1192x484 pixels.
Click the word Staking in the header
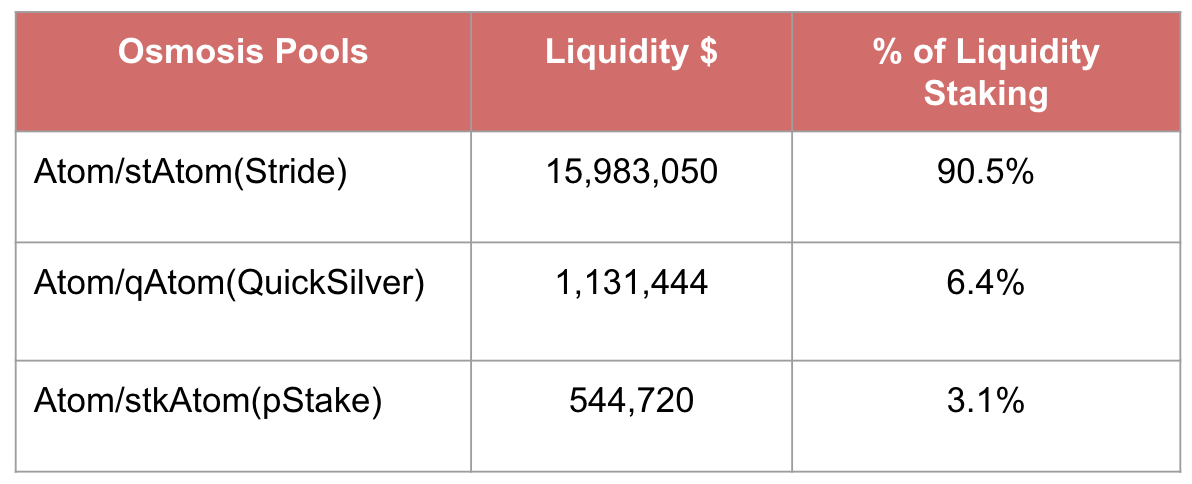(985, 94)
